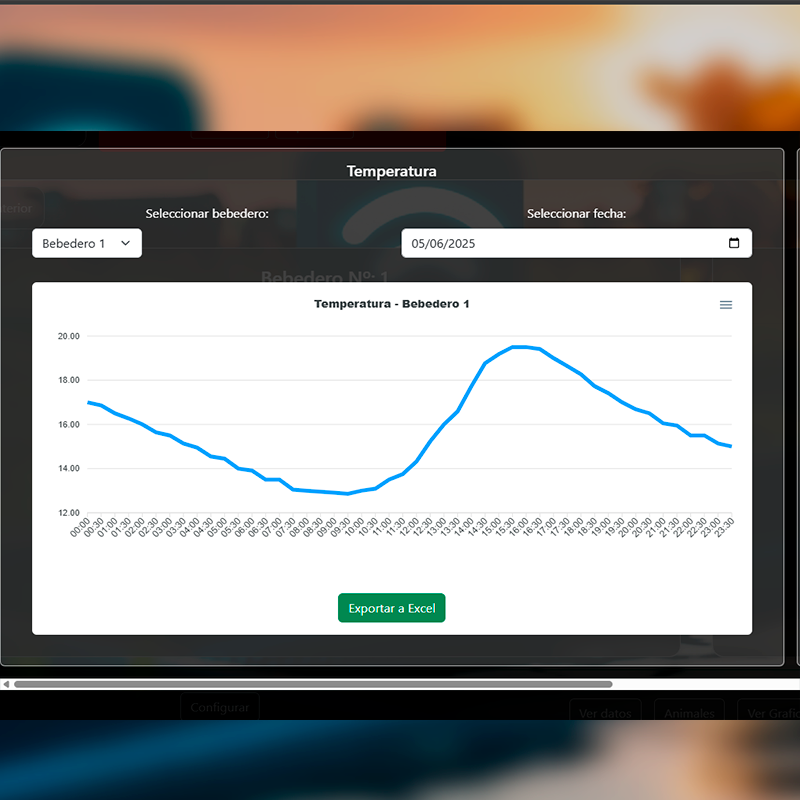
Task: Click the Ver datos button
Action: [x=607, y=713]
